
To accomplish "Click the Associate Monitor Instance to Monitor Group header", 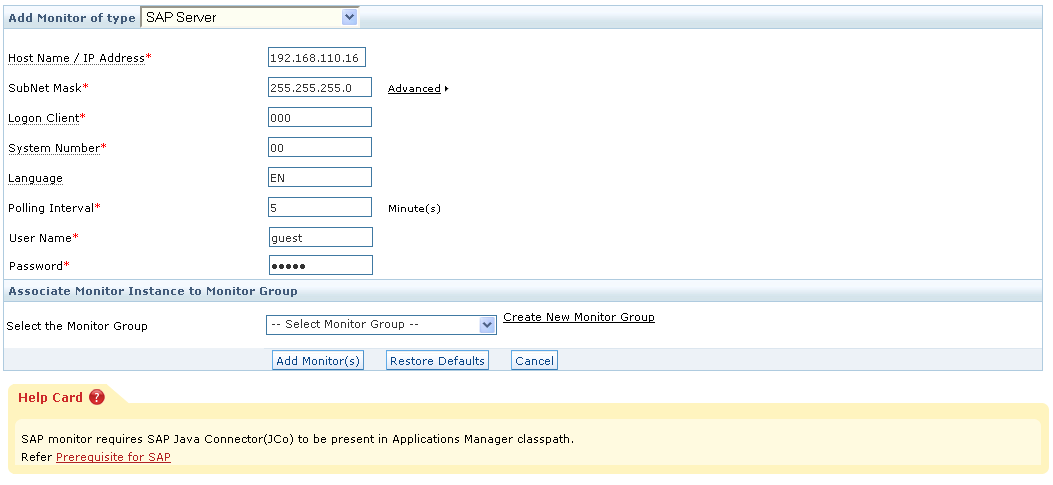I will tap(153, 292).
